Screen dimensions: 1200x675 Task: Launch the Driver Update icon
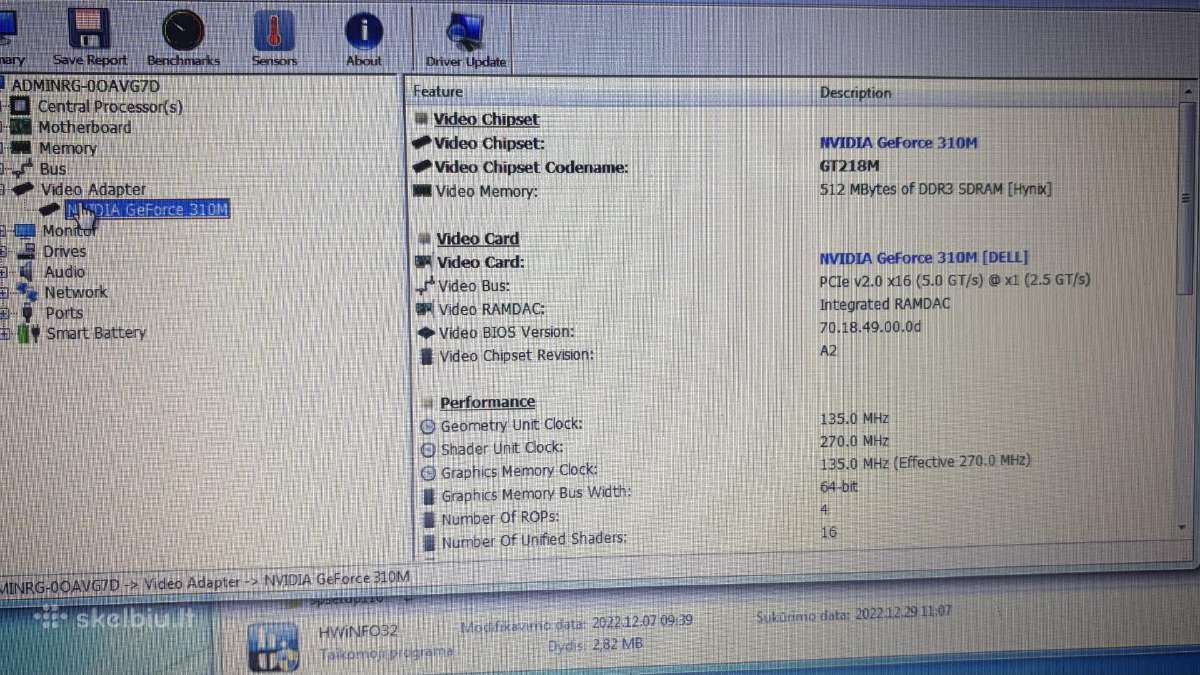(x=465, y=32)
